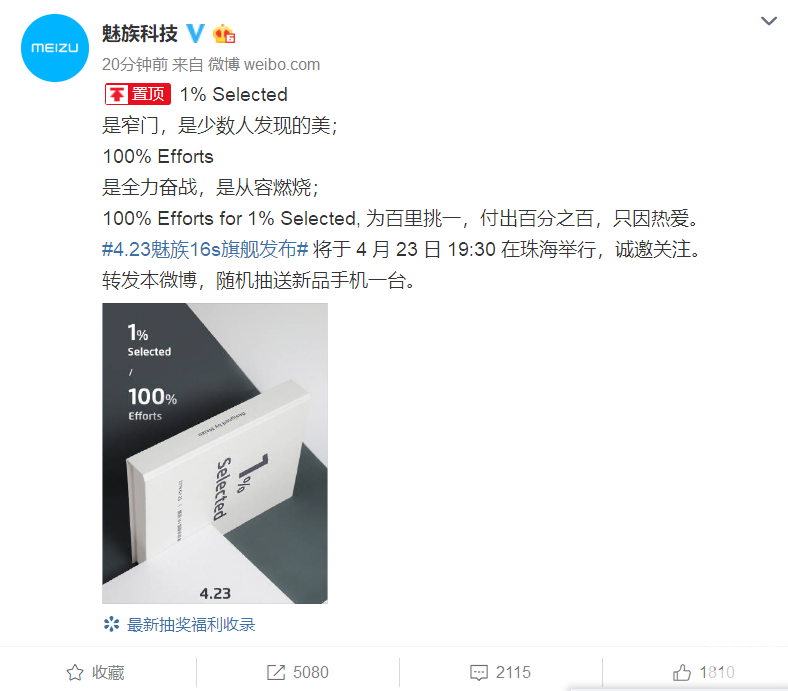Click the repost share icon
Screen dimensions: 788x691
click(276, 672)
